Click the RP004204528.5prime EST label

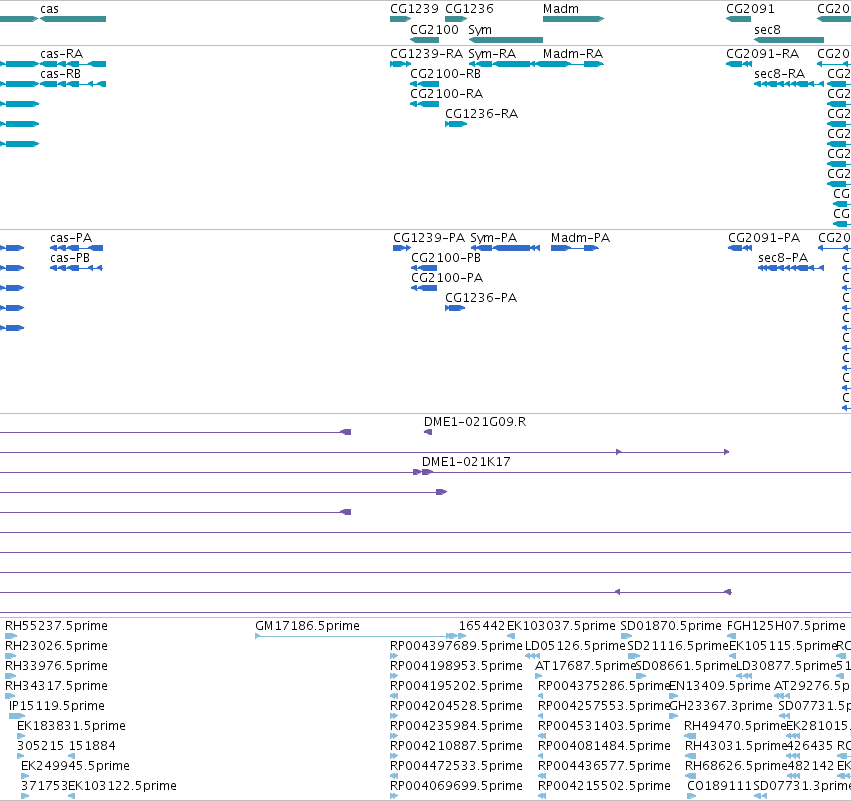(x=456, y=707)
